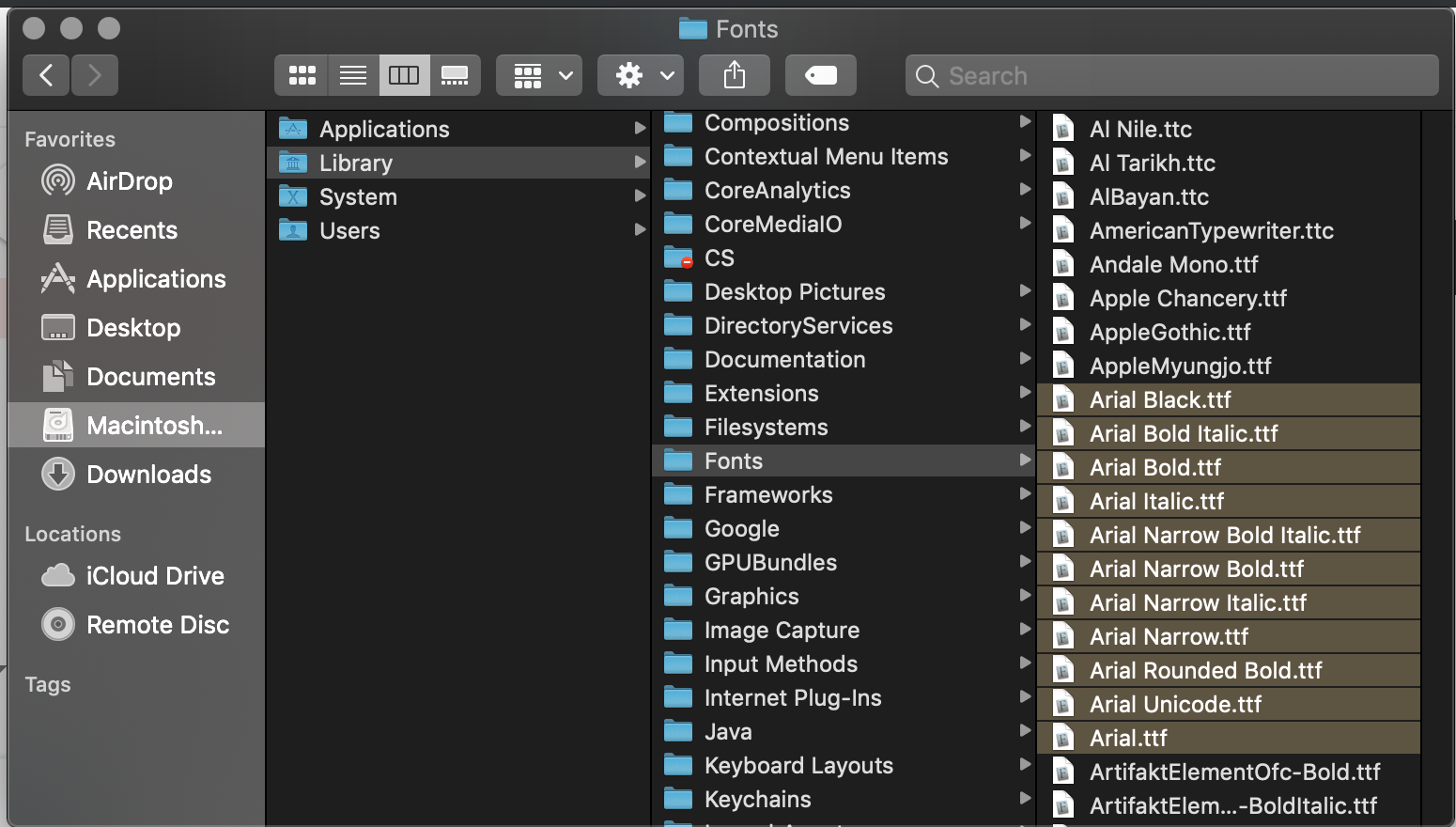Click the Arial Unicode.ttf file icon
This screenshot has width=1456, height=827.
(x=1063, y=704)
